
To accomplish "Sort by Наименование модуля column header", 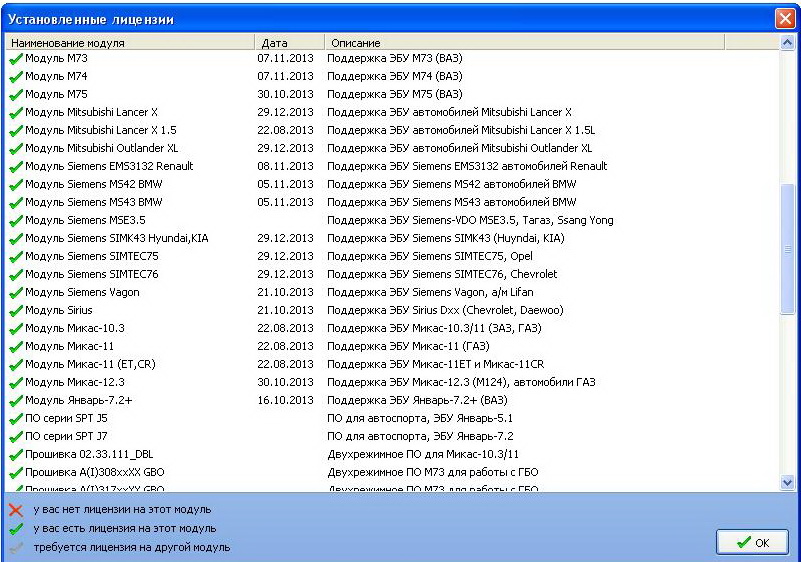I will (130, 42).
